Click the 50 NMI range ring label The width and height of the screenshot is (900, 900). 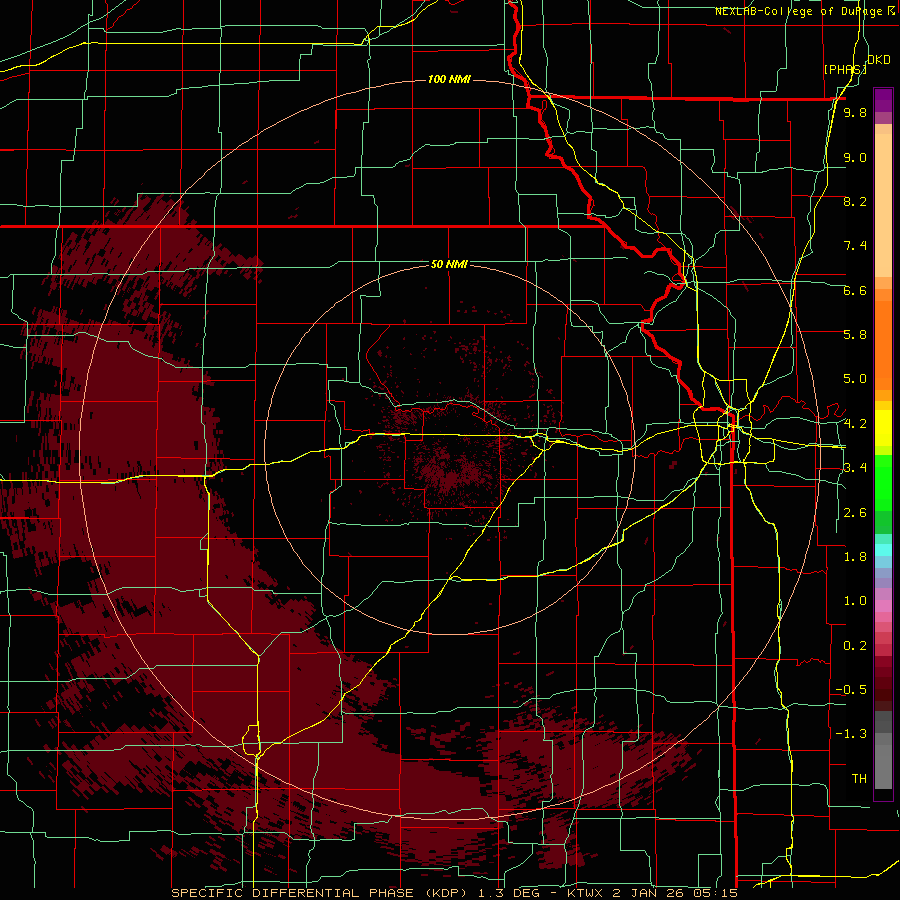449,264
